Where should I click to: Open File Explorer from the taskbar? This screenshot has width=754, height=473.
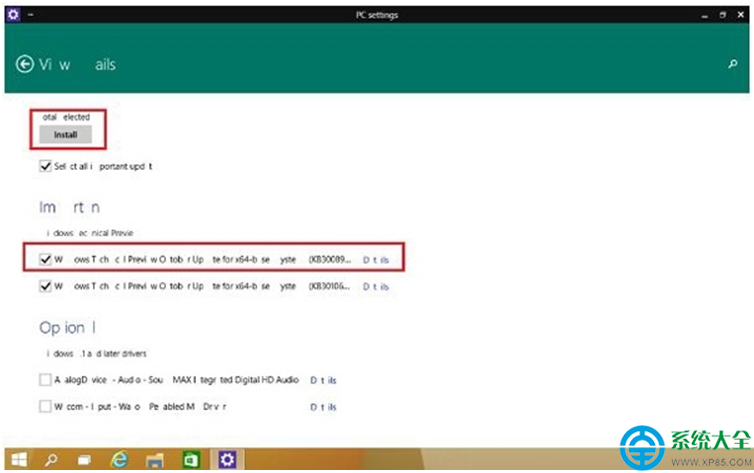(156, 460)
